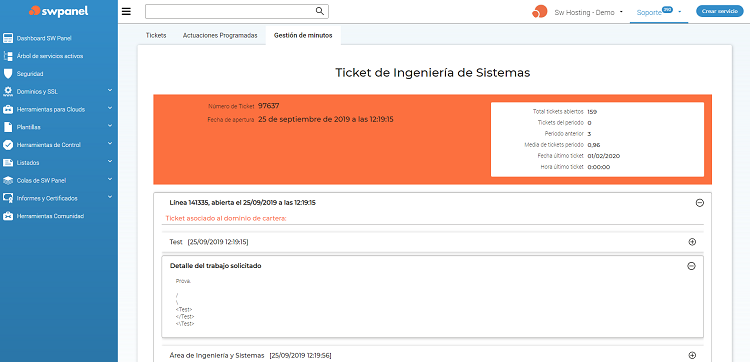Click the Herramientas para Clouds icon
The image size is (750, 362).
click(x=8, y=110)
